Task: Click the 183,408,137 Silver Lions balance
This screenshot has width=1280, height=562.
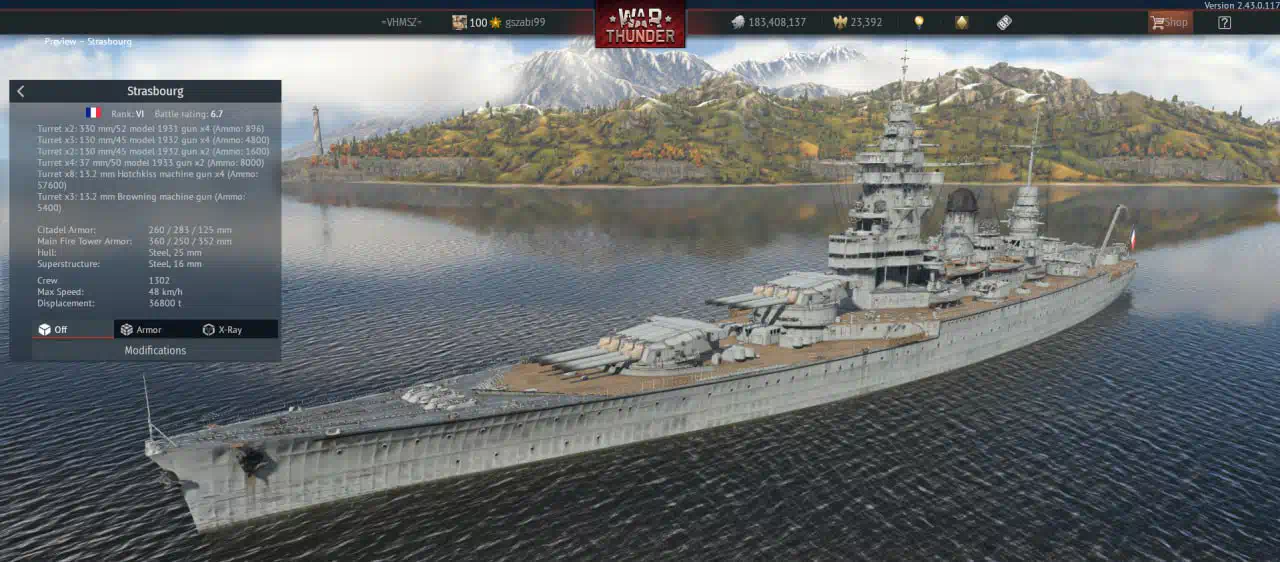Action: coord(777,22)
